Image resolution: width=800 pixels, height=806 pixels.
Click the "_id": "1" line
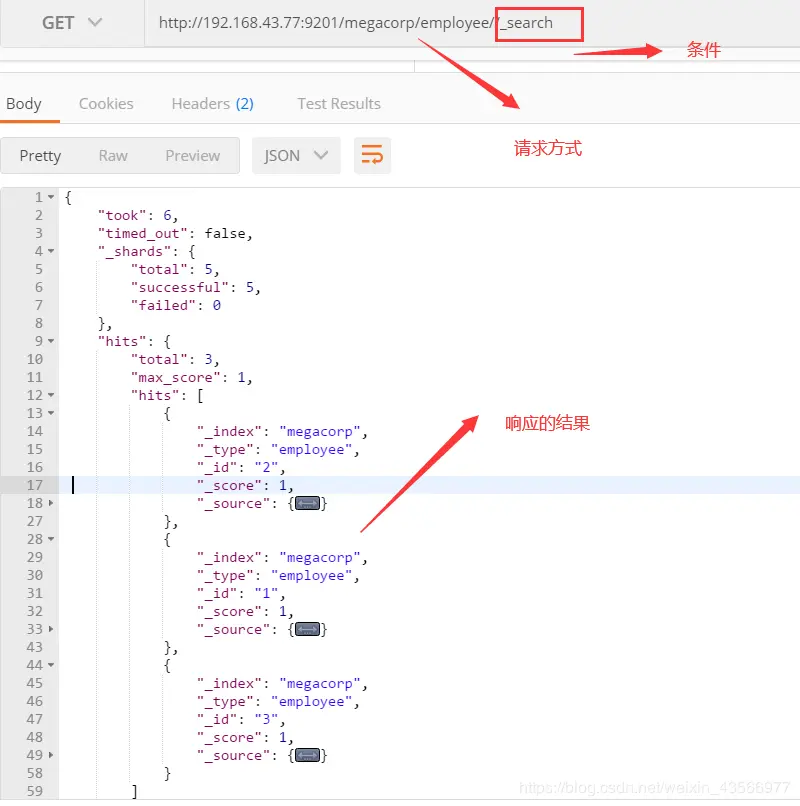(241, 593)
